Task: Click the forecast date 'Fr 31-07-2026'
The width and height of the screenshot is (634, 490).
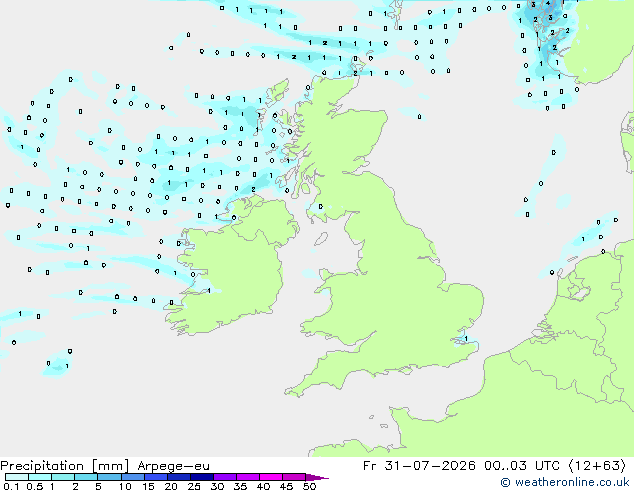Action: (419, 466)
